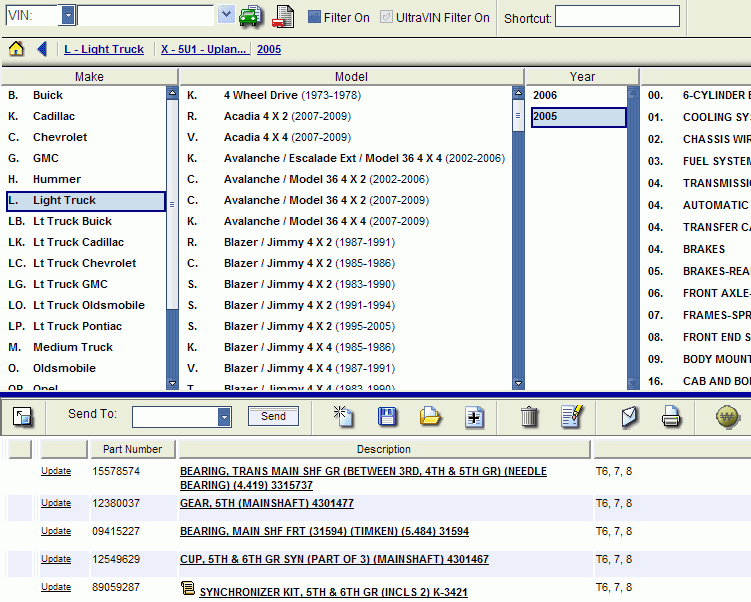Click the Shortcut input field
The height and width of the screenshot is (602, 751).
pos(617,17)
